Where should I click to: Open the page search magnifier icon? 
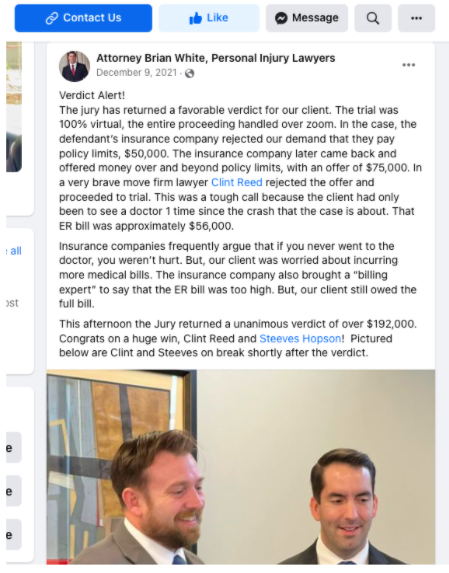coord(373,18)
